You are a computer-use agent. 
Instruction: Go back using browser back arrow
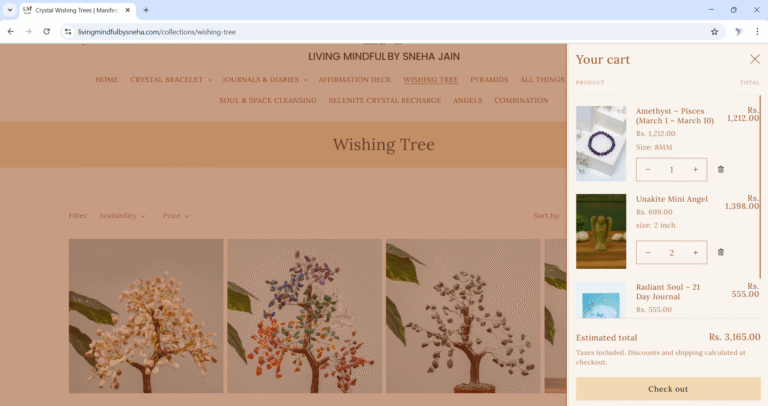click(x=11, y=31)
